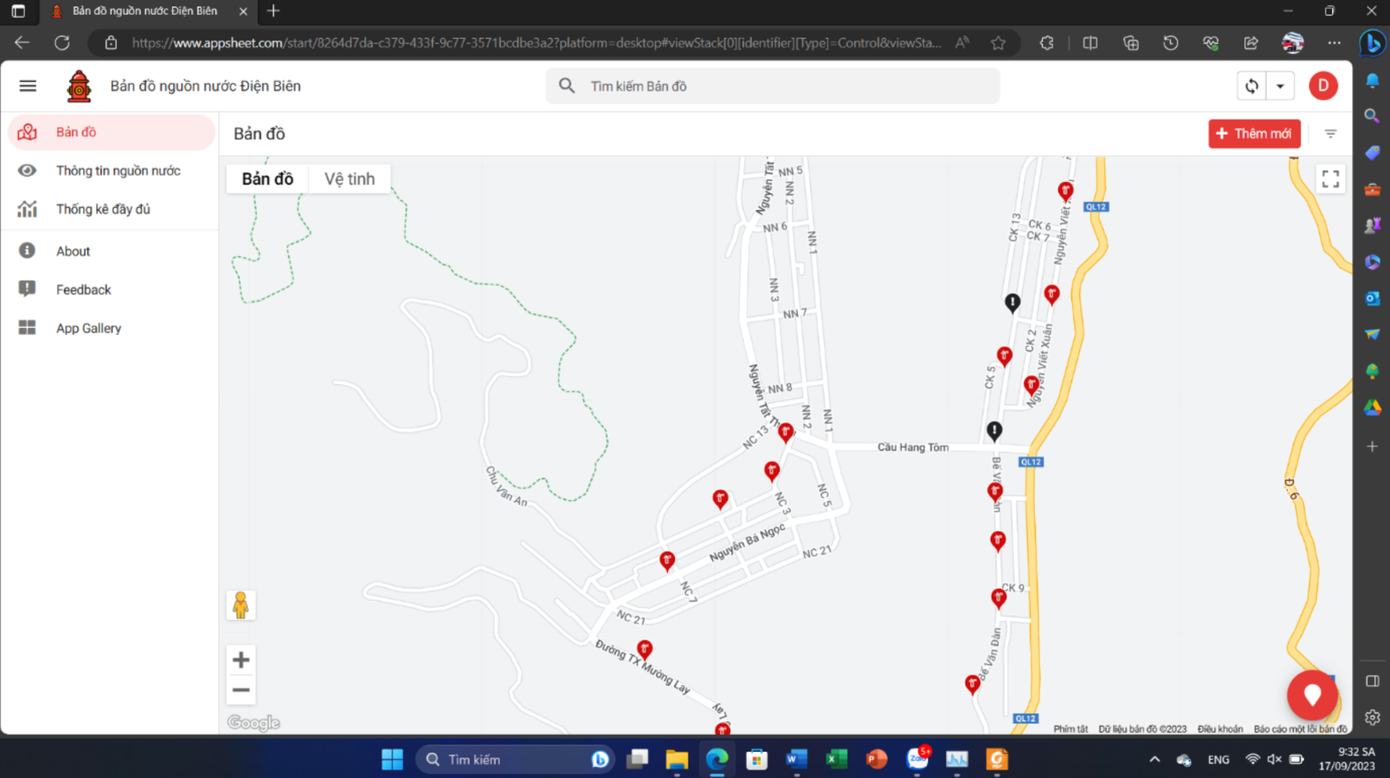Zoom in on the map
Screen dimensions: 1390x778
click(x=241, y=660)
